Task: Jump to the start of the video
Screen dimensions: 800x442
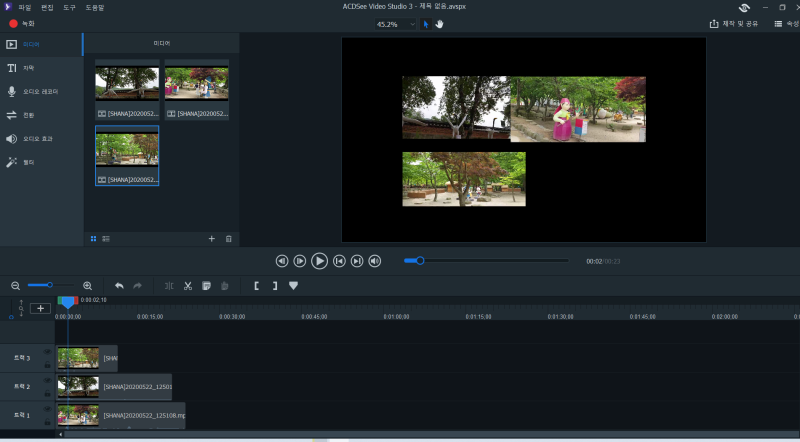Action: pyautogui.click(x=339, y=261)
